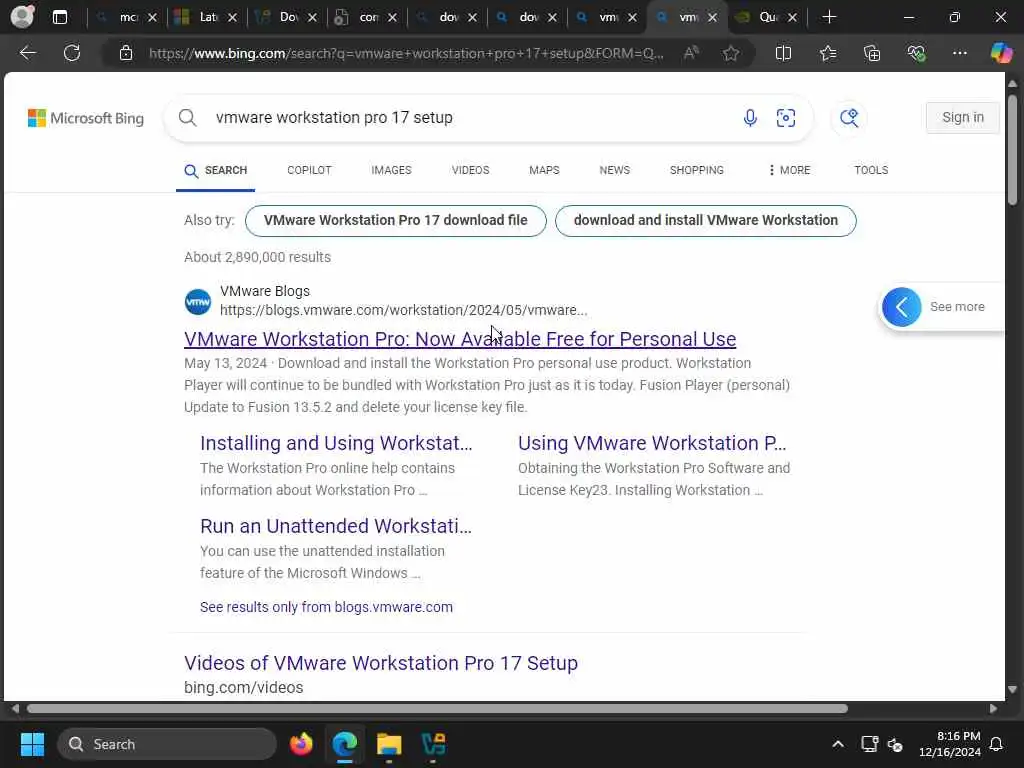Click the scroll down arrow of page scrollbar
The image size is (1024, 768).
click(x=1012, y=689)
